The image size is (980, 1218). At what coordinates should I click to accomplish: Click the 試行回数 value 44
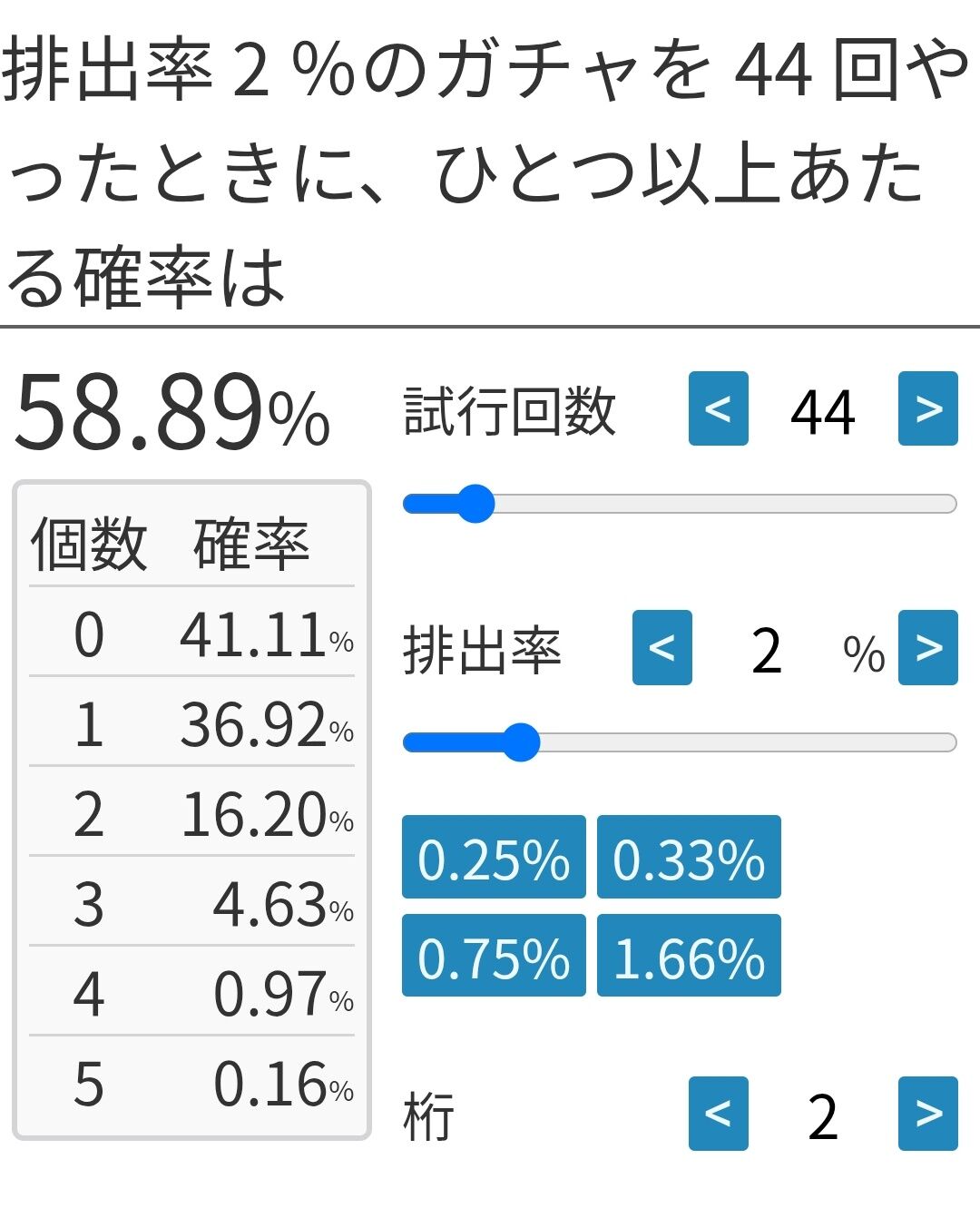(x=822, y=412)
